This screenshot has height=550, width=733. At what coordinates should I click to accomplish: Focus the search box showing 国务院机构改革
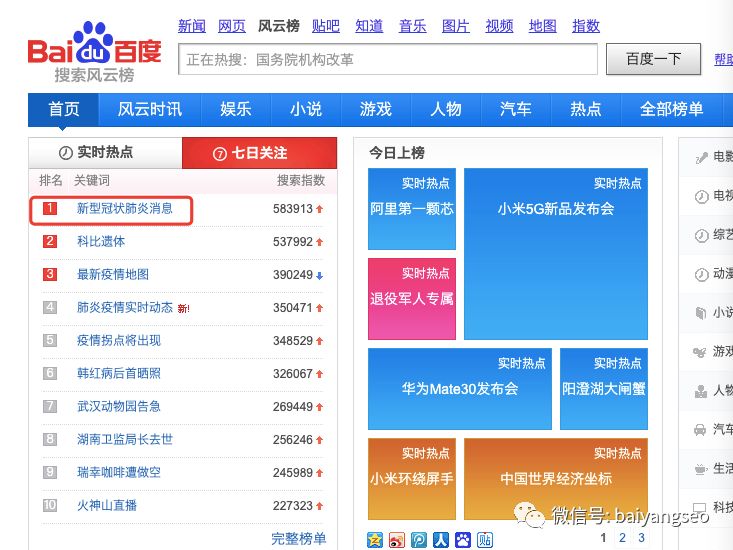point(388,59)
